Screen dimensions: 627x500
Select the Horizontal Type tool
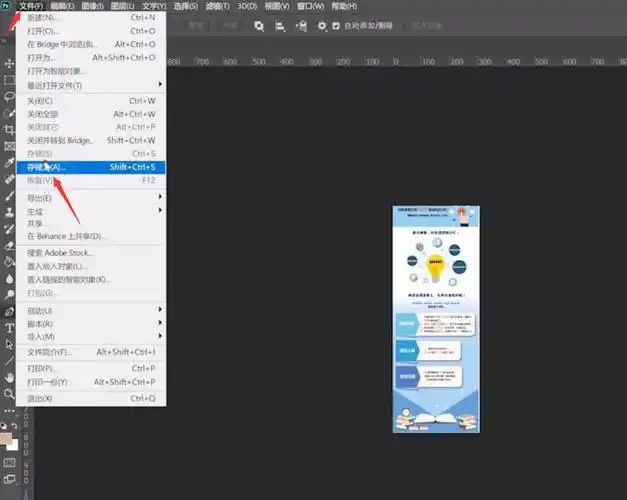(10, 328)
